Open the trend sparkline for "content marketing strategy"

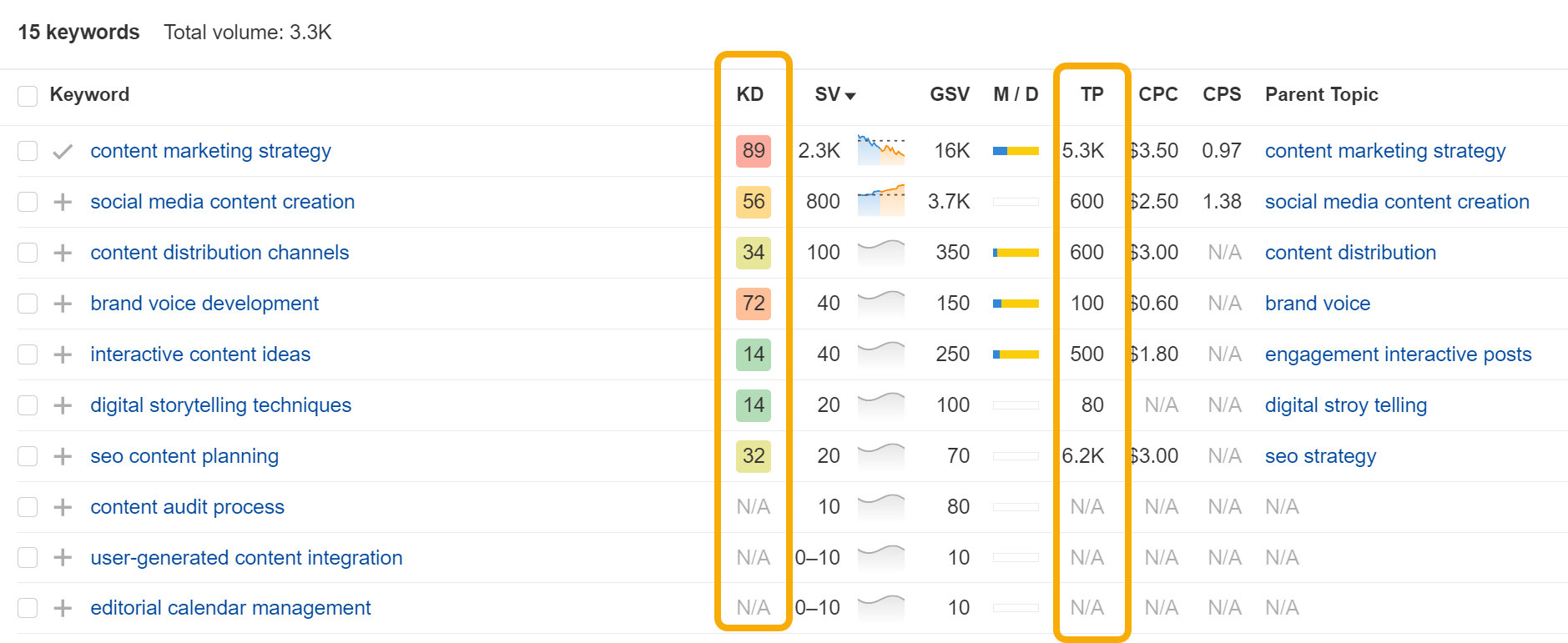(880, 151)
